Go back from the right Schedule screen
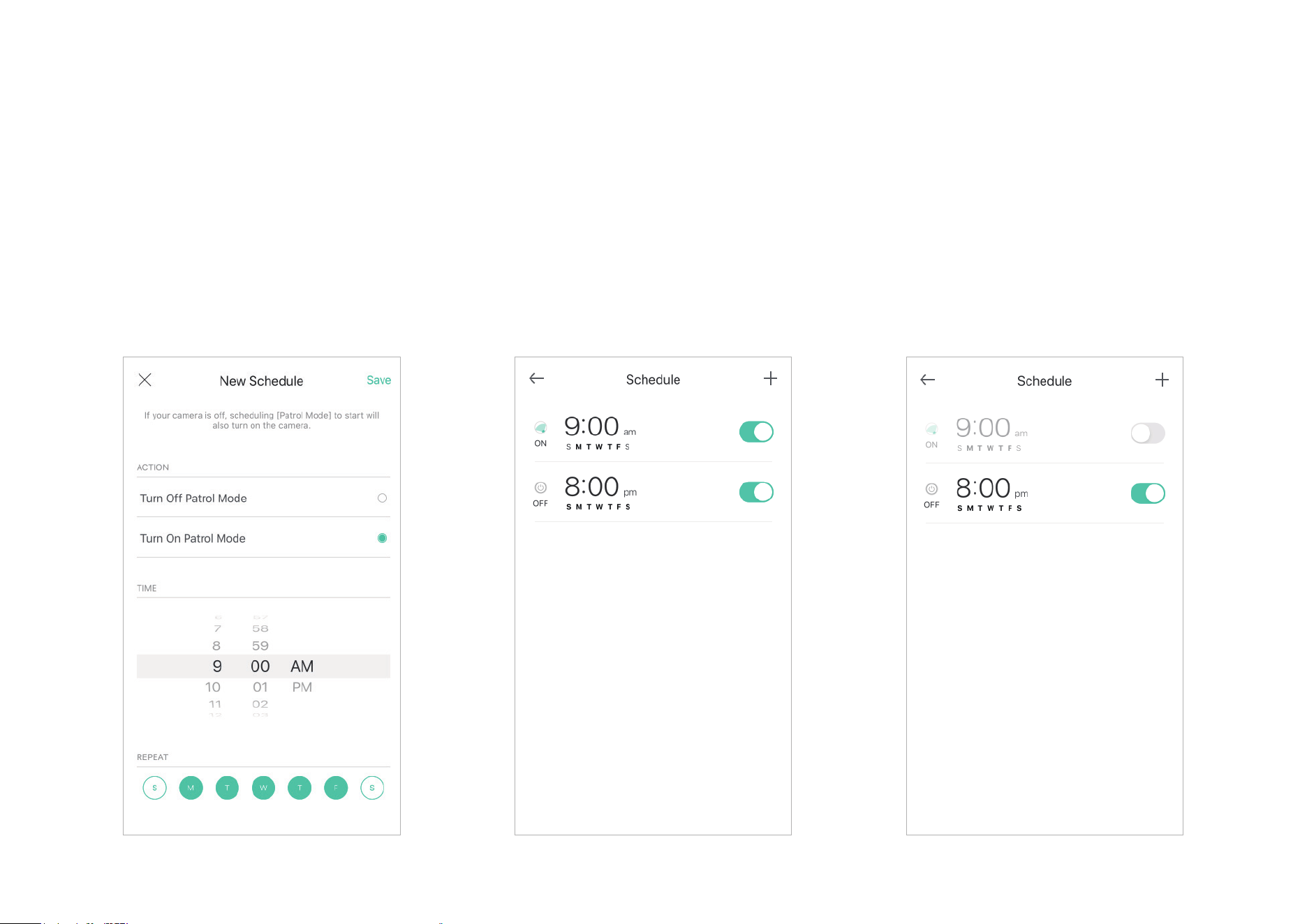The image size is (1307, 924). [x=928, y=380]
